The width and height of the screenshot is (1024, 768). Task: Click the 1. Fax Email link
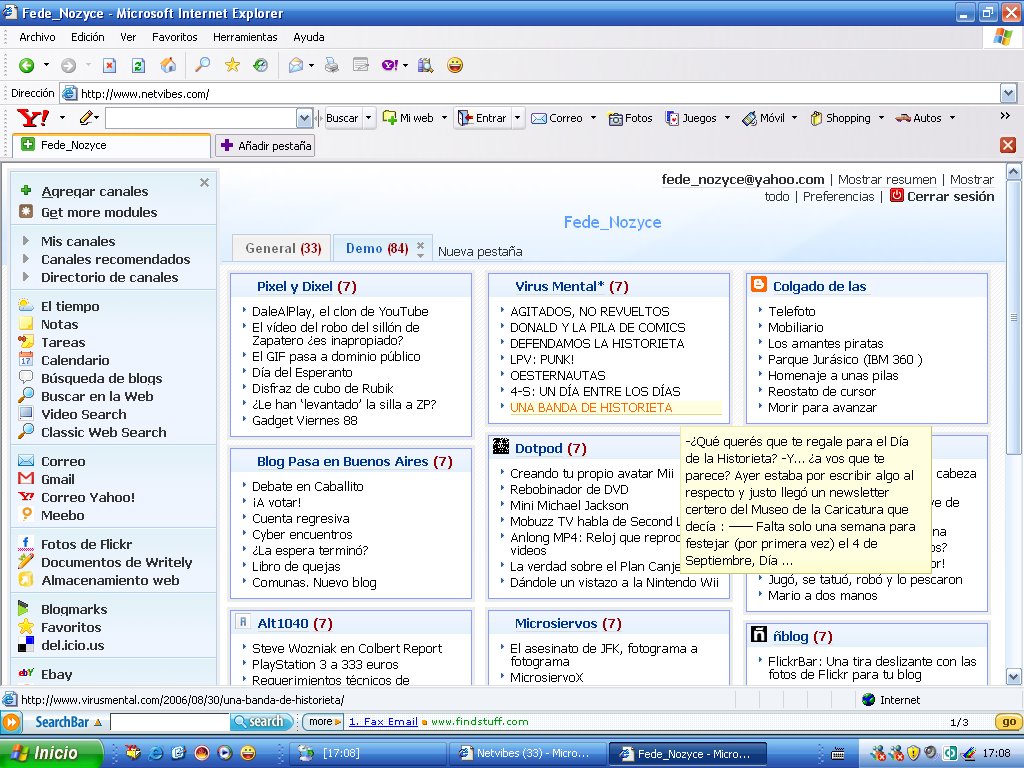[x=383, y=722]
